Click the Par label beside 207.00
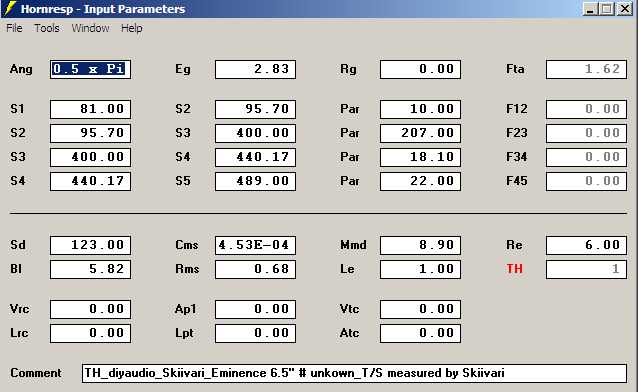This screenshot has height=392, width=638. (x=350, y=133)
